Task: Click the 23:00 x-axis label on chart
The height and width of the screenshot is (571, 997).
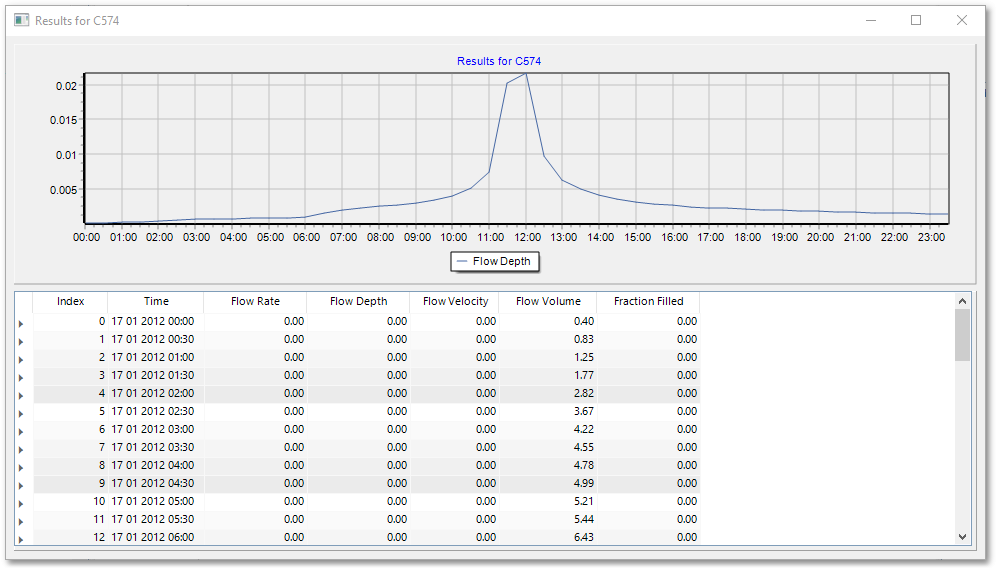Action: tap(931, 237)
